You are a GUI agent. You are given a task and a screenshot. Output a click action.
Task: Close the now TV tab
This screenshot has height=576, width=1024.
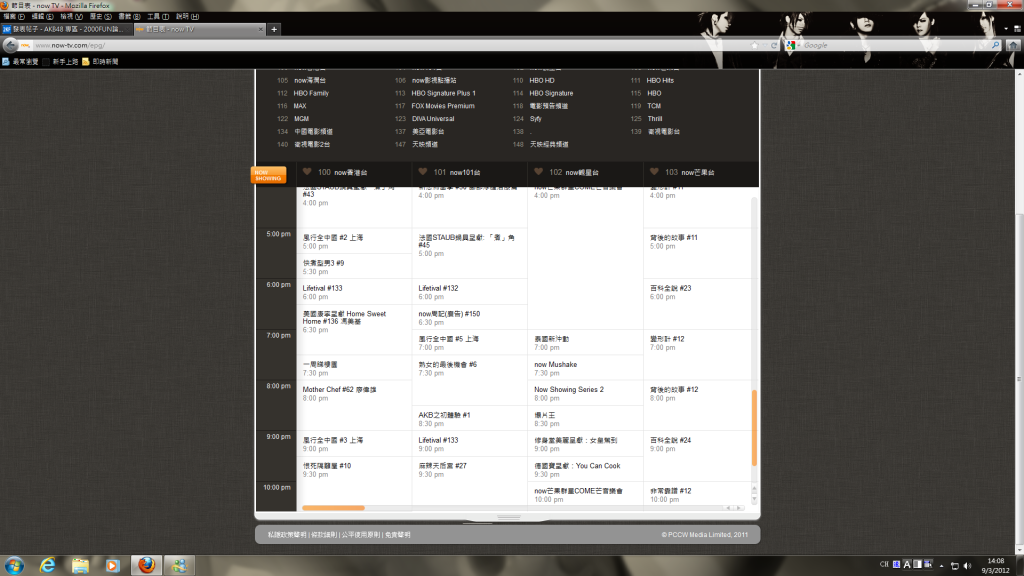(x=261, y=29)
